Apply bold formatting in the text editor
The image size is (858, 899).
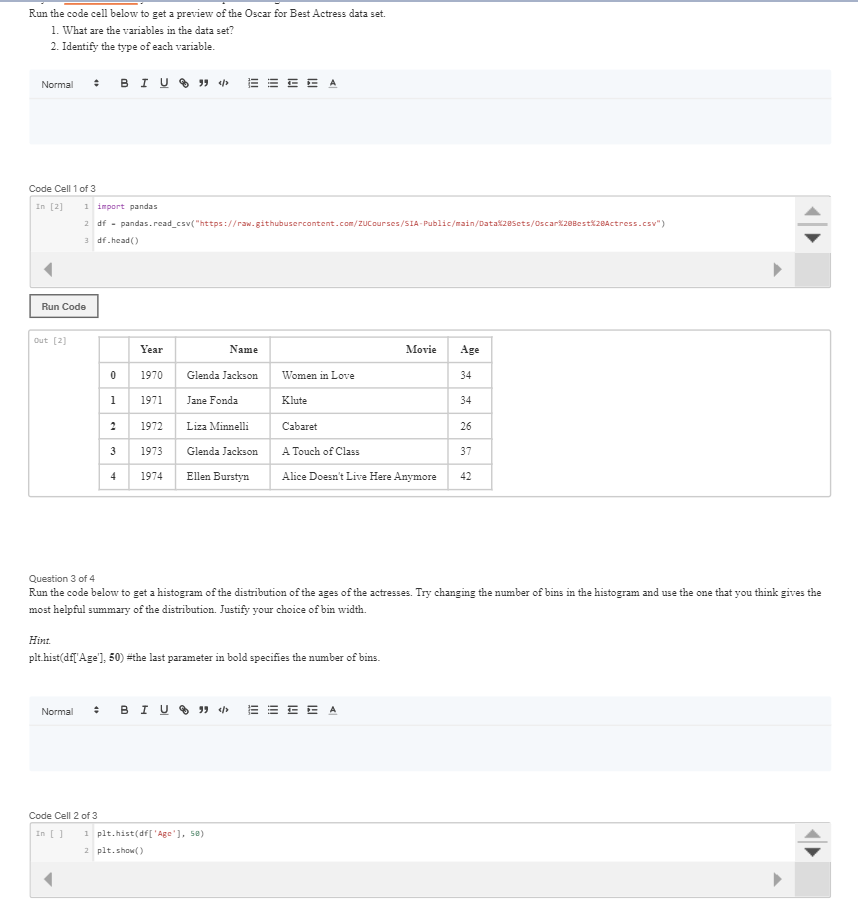pos(125,84)
